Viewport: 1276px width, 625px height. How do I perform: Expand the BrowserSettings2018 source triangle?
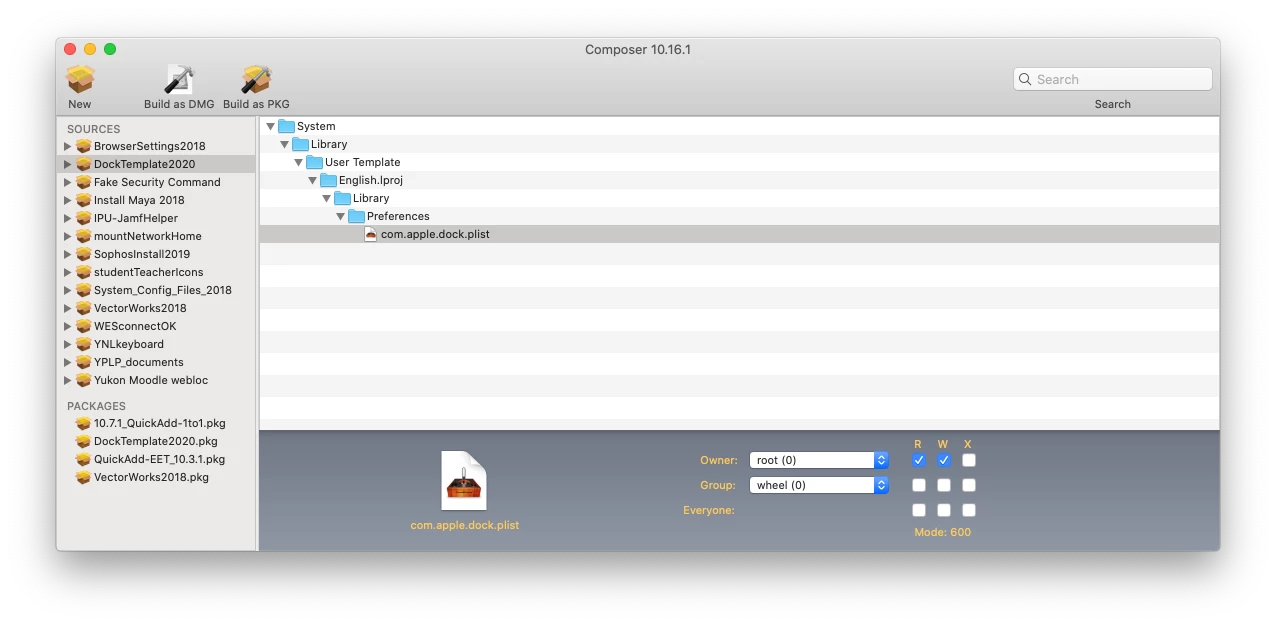68,146
